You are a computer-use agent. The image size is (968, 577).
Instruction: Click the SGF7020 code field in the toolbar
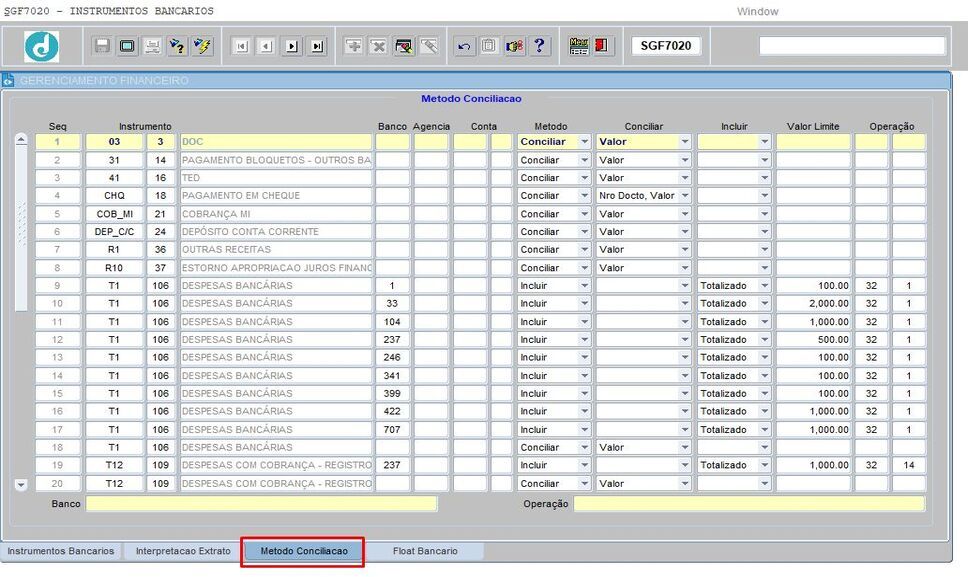pos(666,46)
